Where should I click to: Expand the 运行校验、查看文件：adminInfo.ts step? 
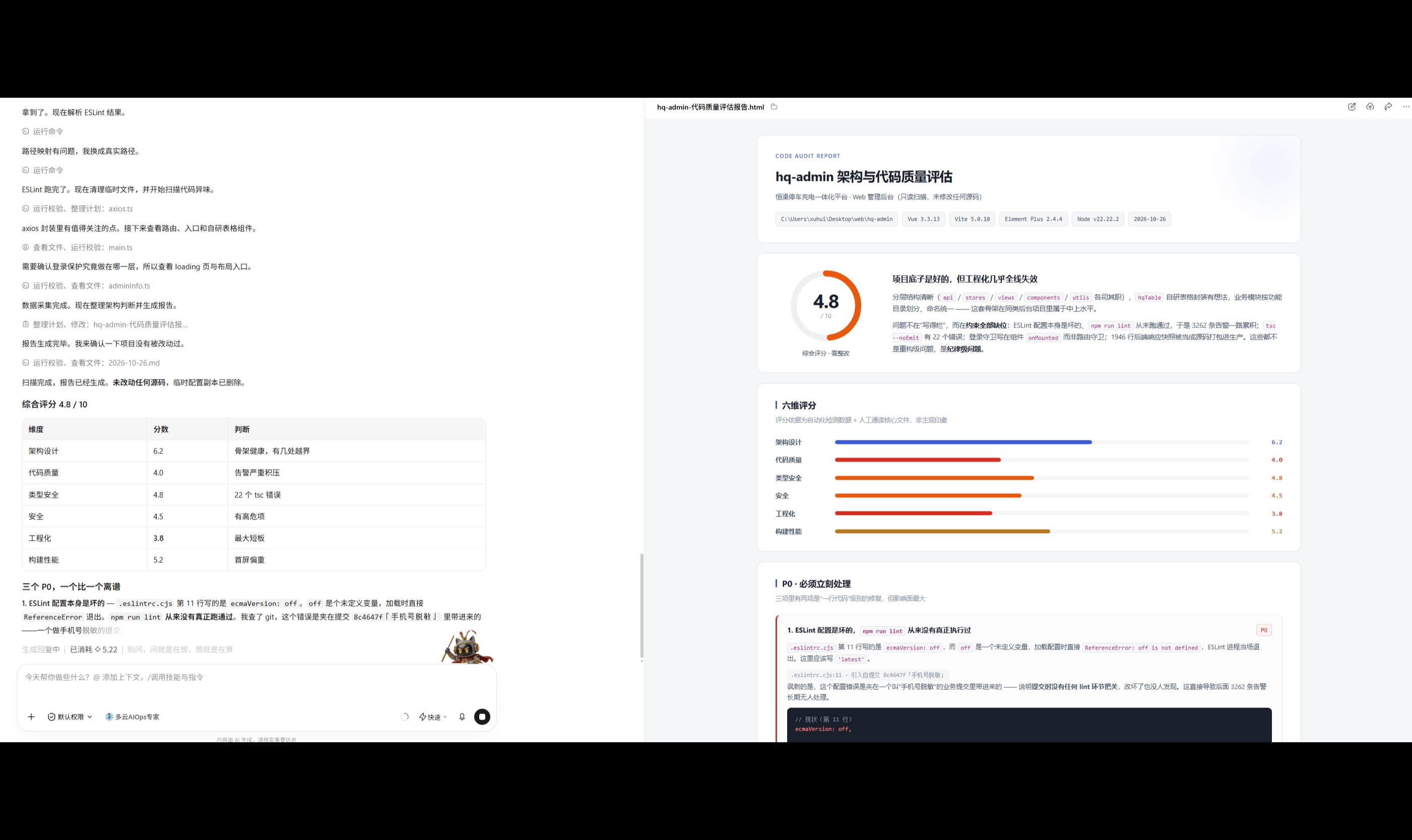[86, 286]
